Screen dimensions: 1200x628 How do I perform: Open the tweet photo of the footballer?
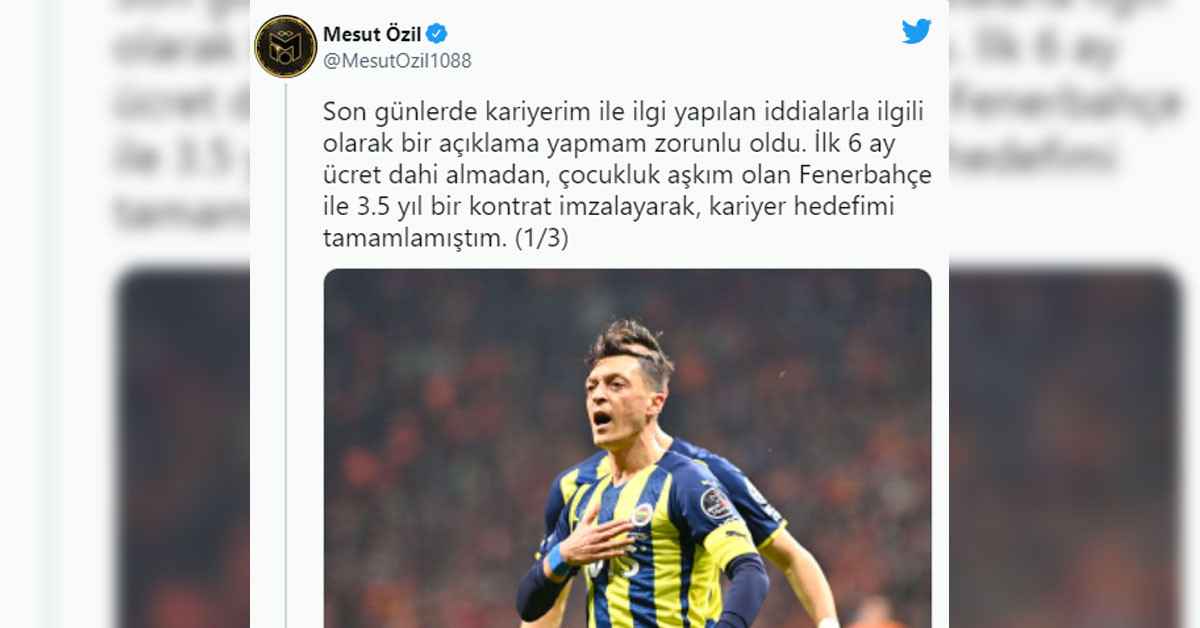tap(627, 448)
